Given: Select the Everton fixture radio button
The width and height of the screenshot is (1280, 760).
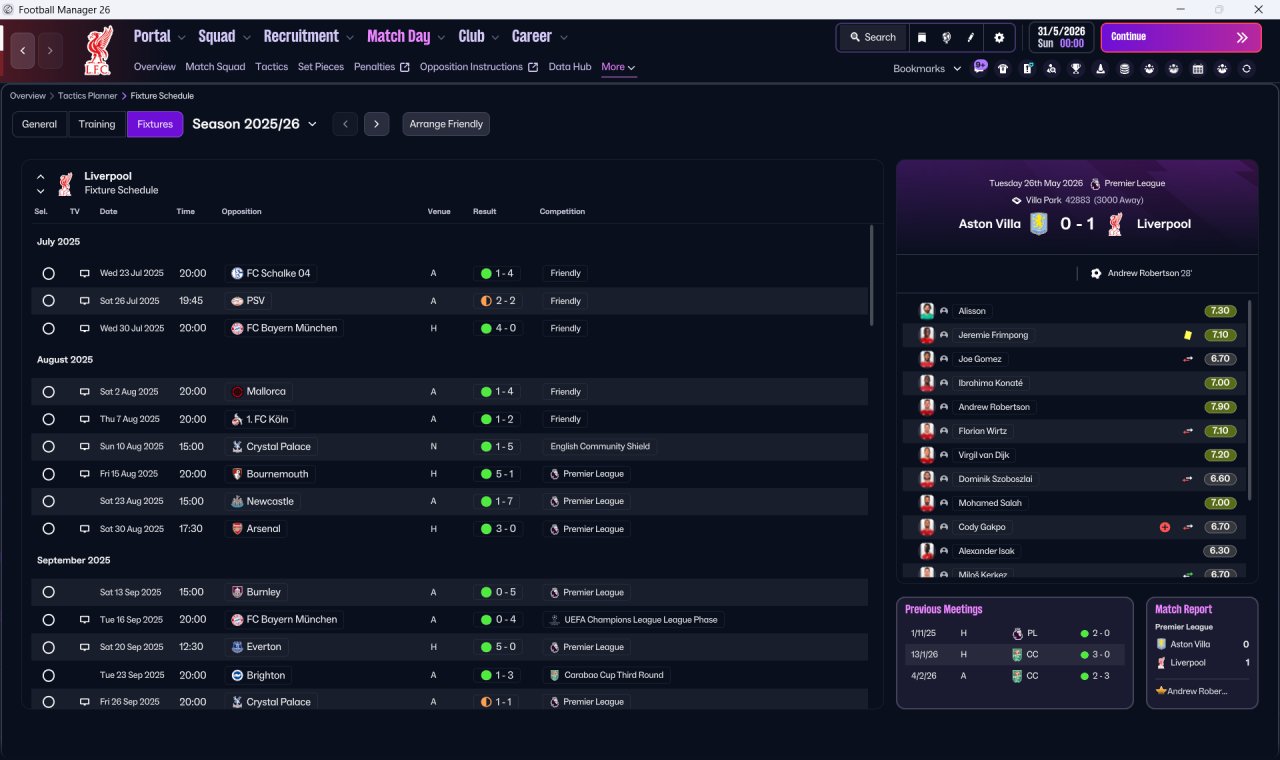Looking at the screenshot, I should click(x=48, y=647).
